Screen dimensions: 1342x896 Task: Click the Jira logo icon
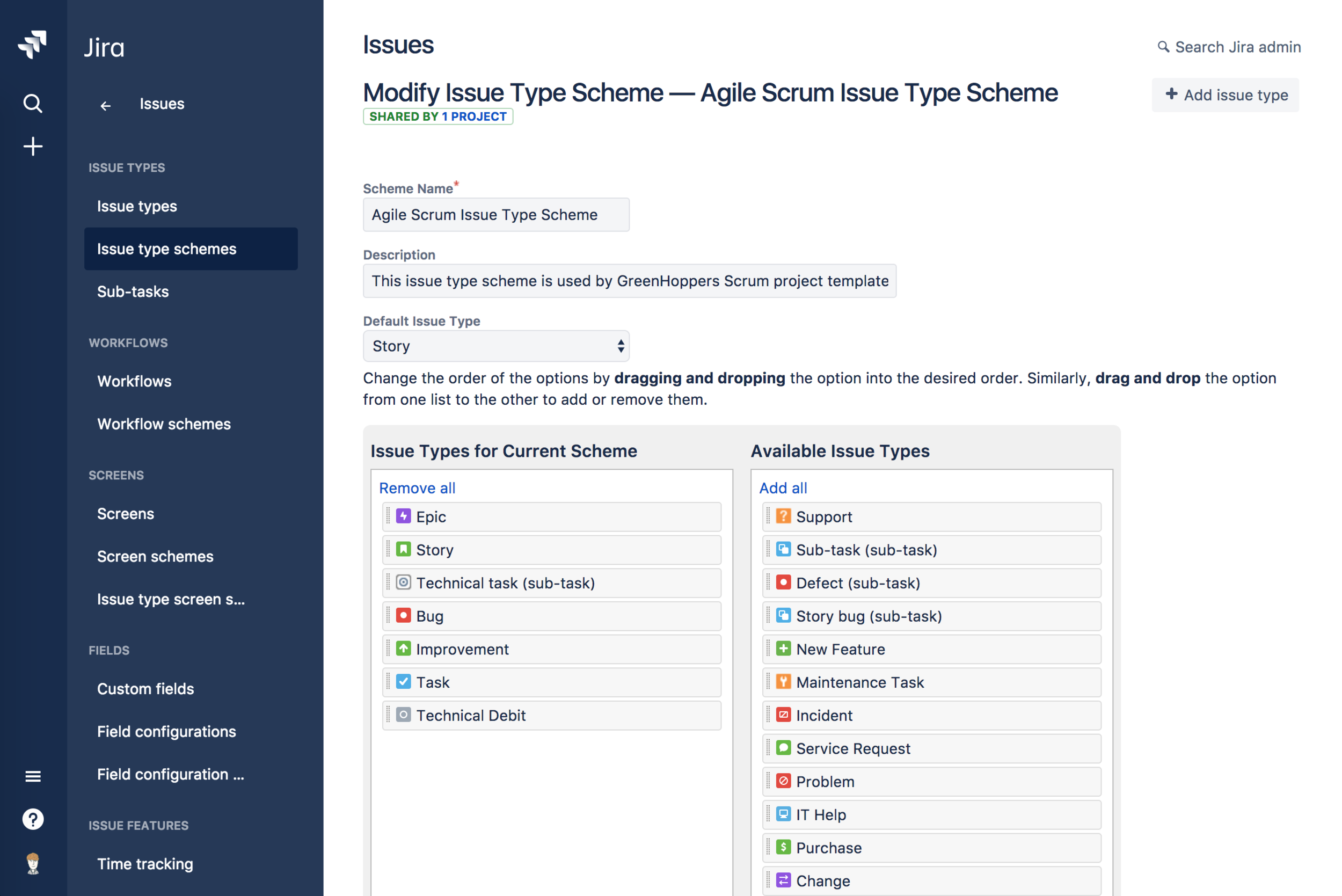pyautogui.click(x=33, y=45)
